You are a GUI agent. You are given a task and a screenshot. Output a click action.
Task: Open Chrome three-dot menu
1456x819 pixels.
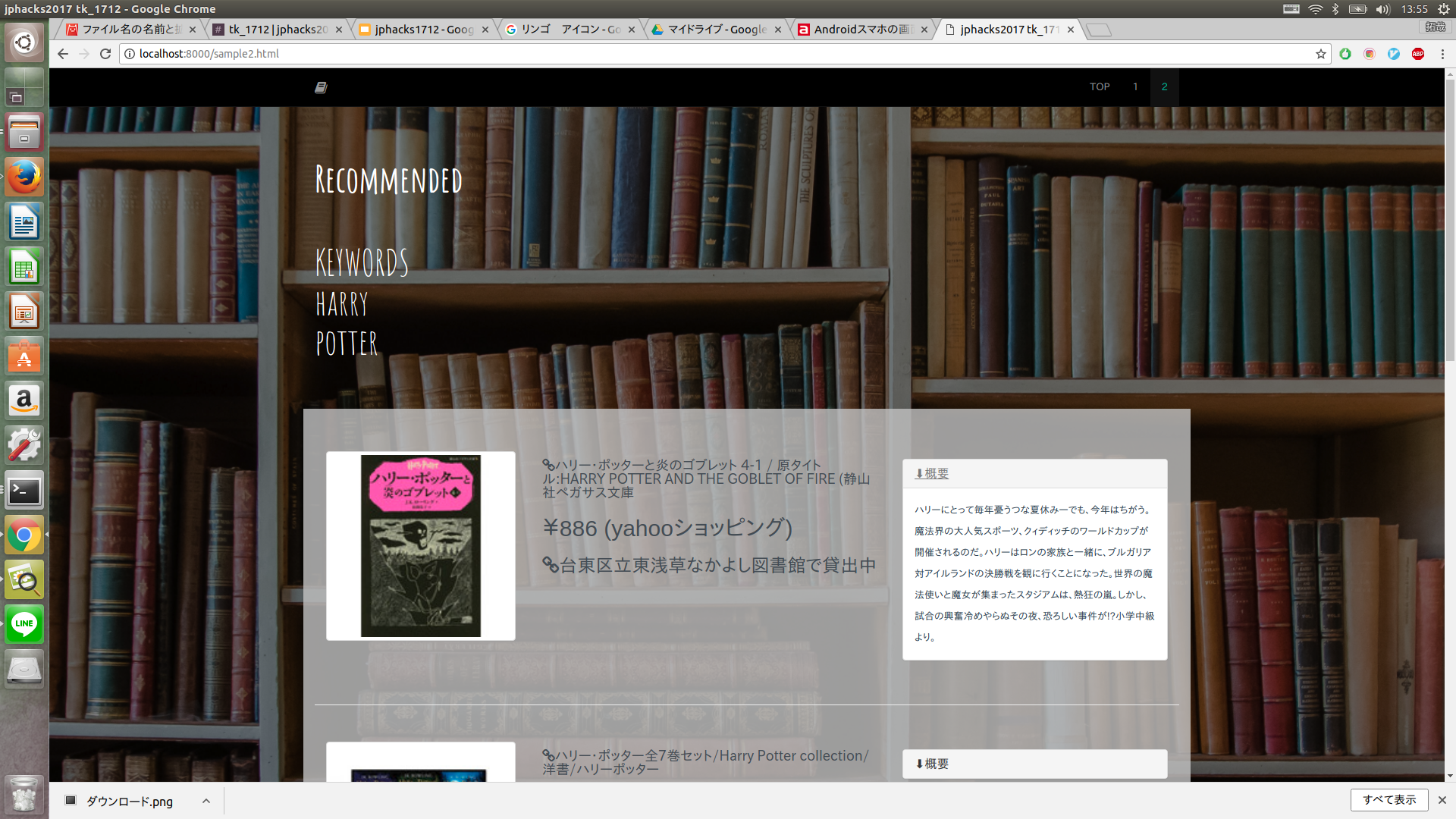pos(1442,54)
